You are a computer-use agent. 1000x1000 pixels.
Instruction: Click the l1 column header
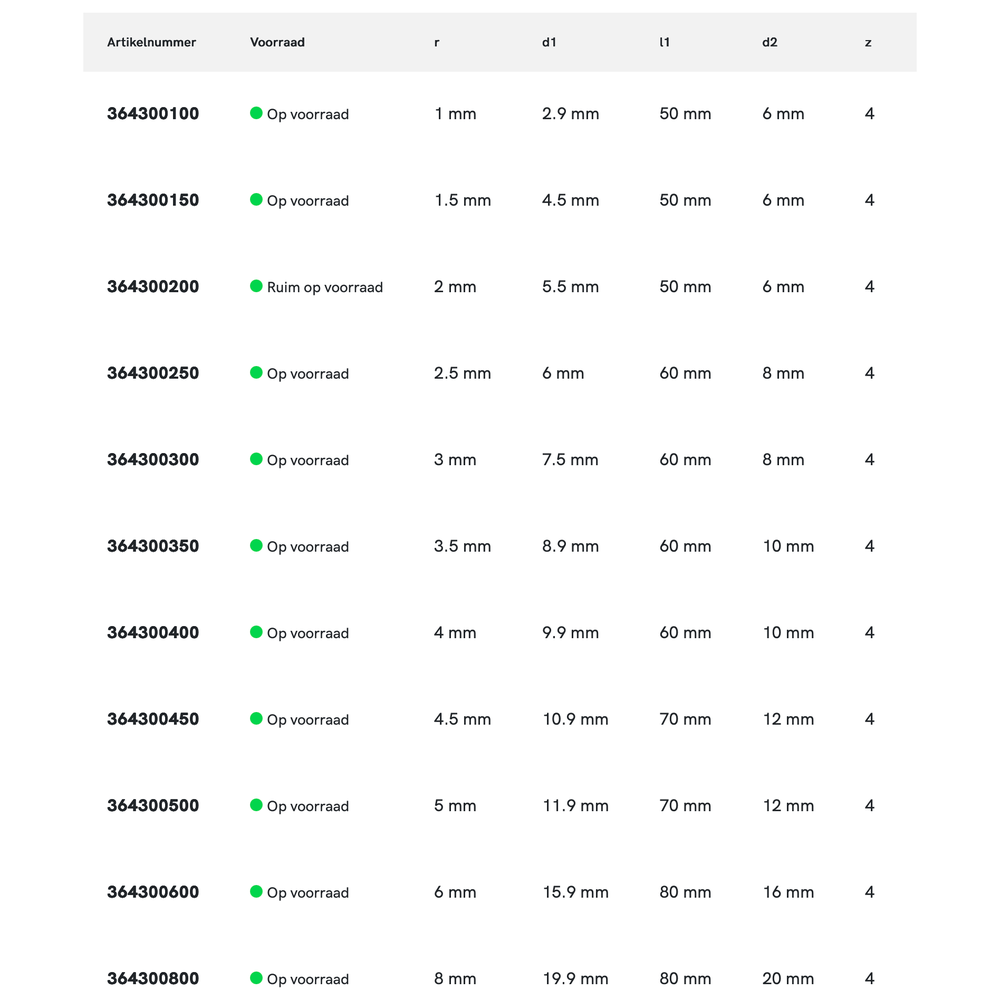(664, 42)
